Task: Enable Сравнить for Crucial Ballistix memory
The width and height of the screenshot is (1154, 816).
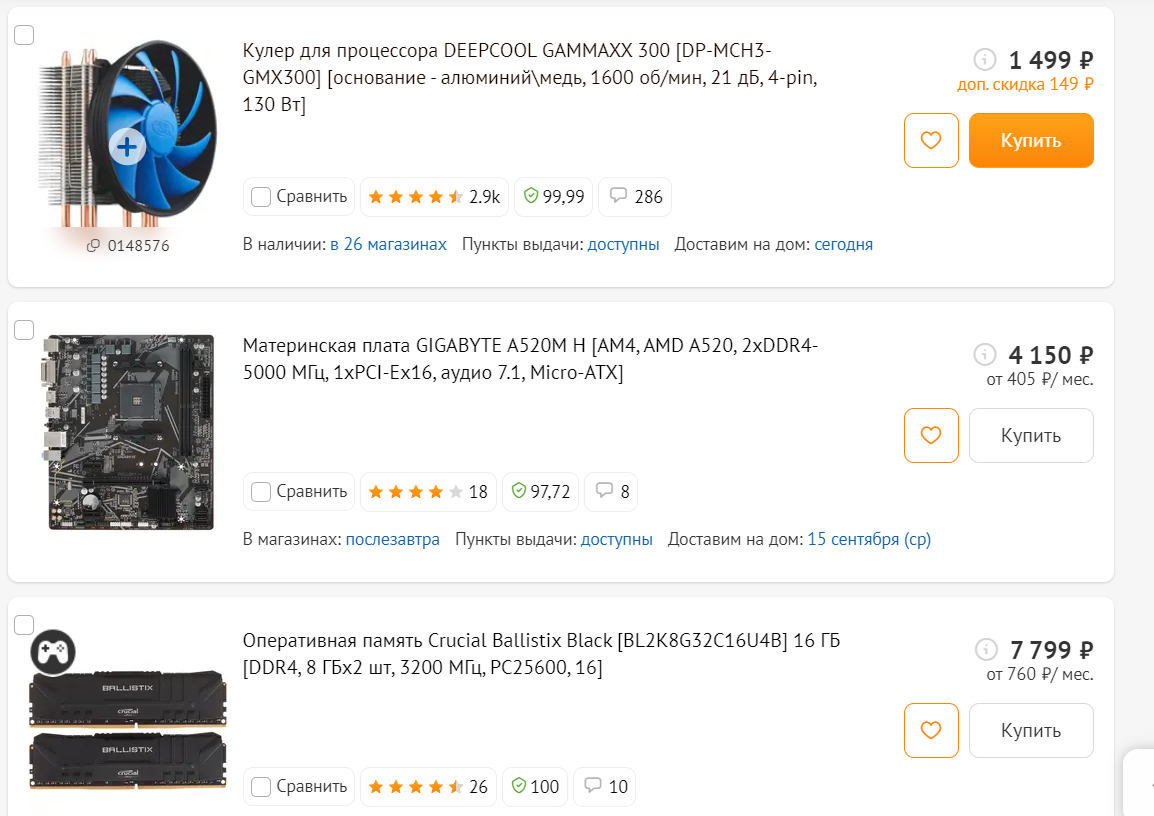Action: (x=261, y=787)
